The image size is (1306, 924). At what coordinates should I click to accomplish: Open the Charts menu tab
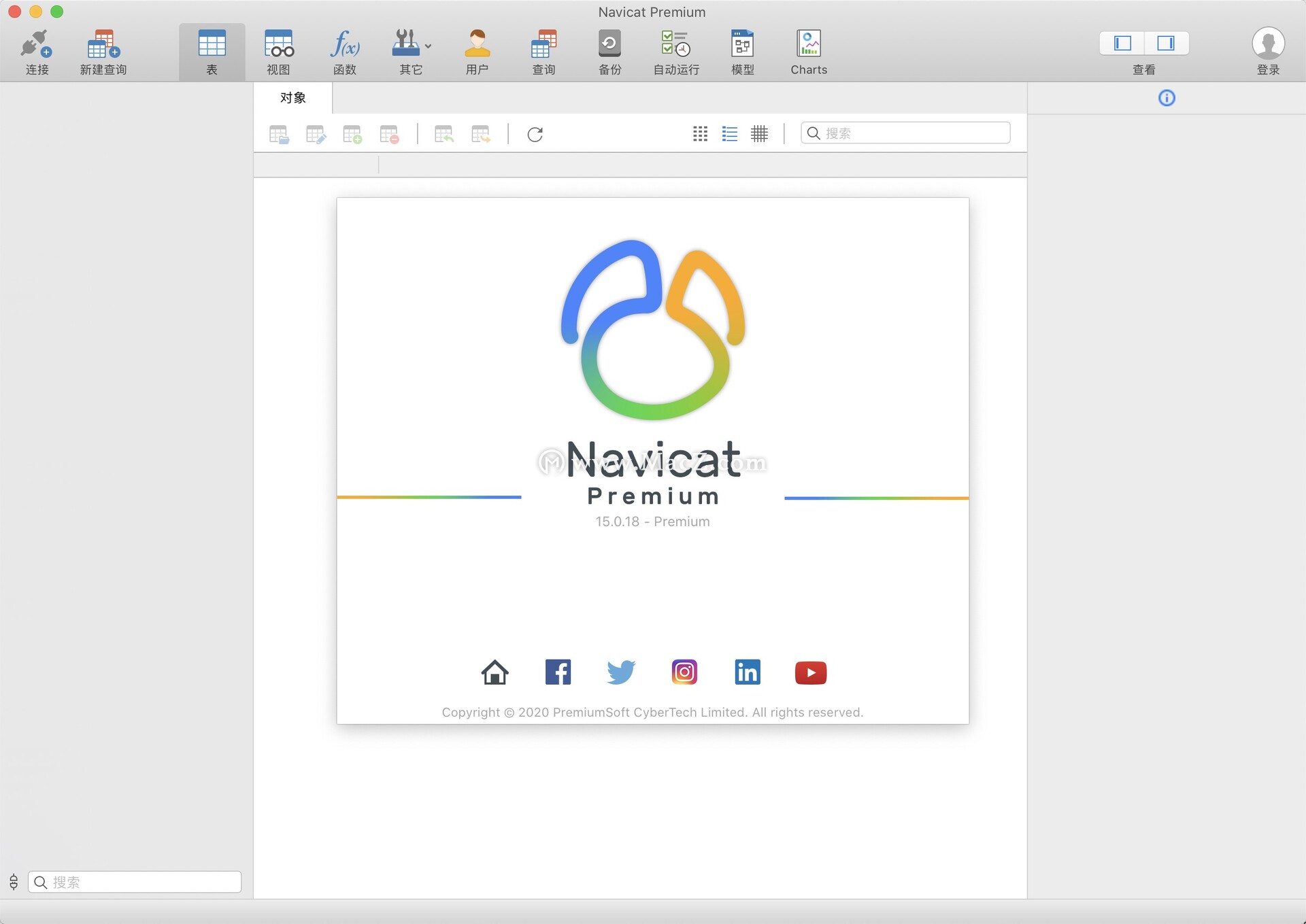(807, 50)
